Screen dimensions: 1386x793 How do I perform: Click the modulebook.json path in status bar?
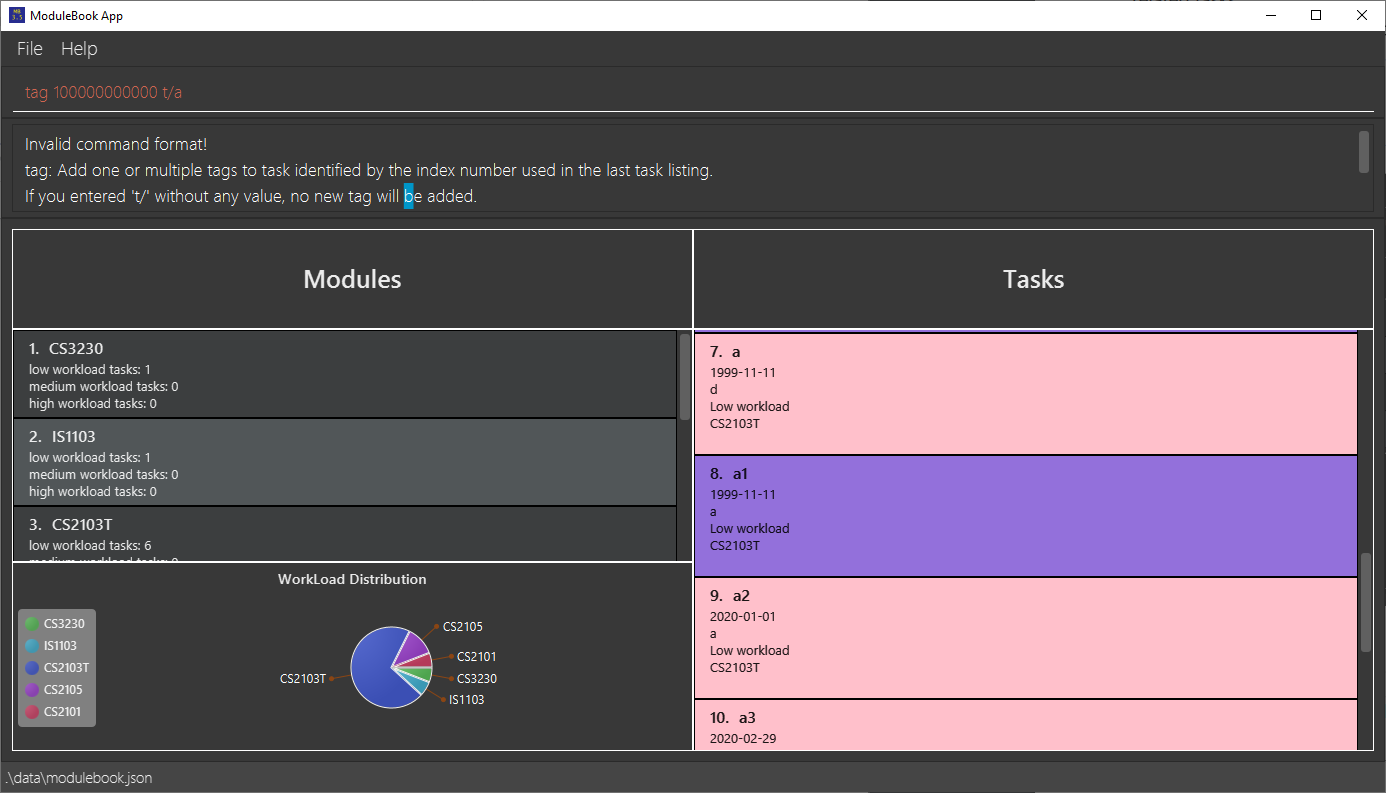pyautogui.click(x=78, y=778)
